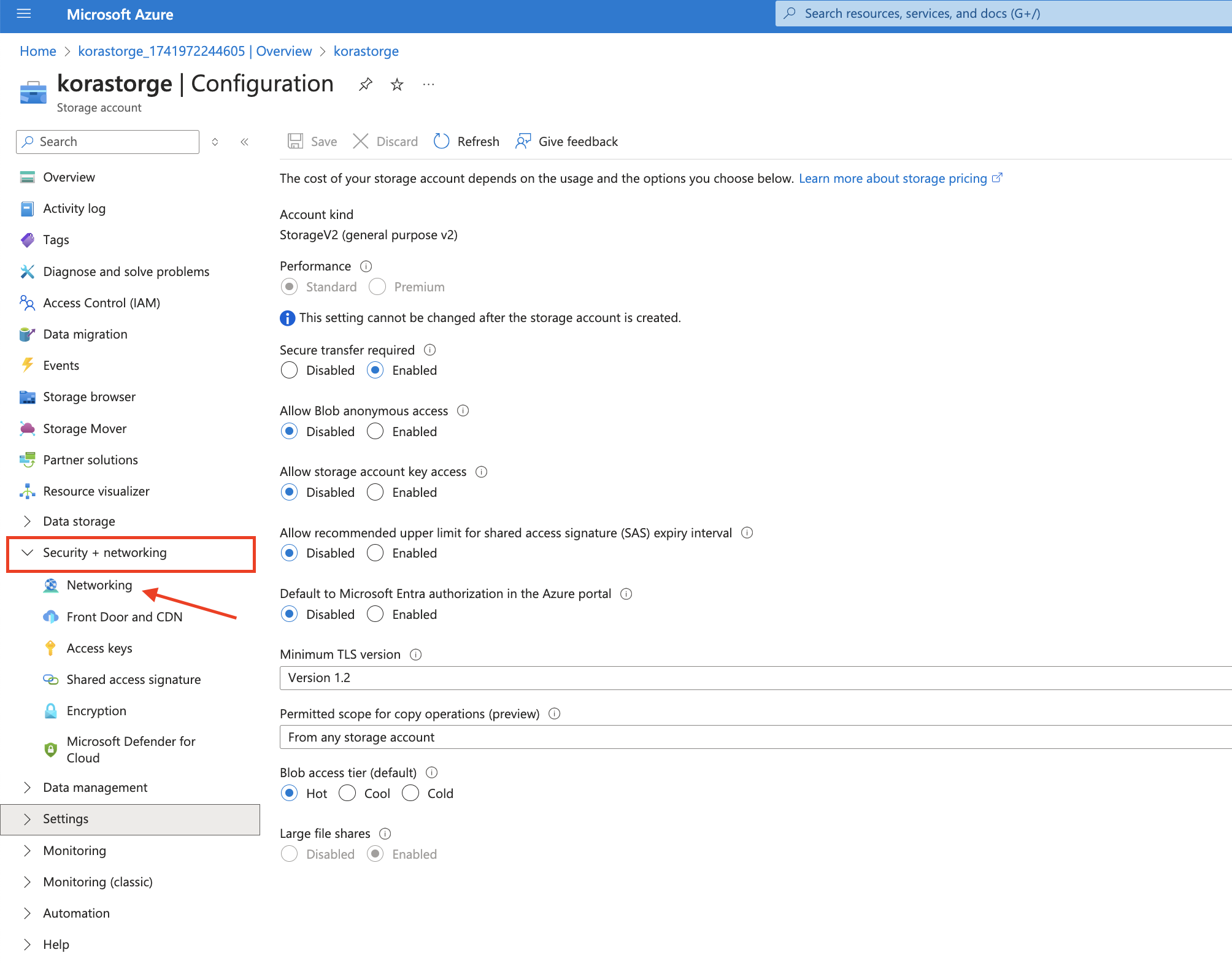
Task: Click the Diagnose and solve problems icon
Action: pyautogui.click(x=27, y=271)
